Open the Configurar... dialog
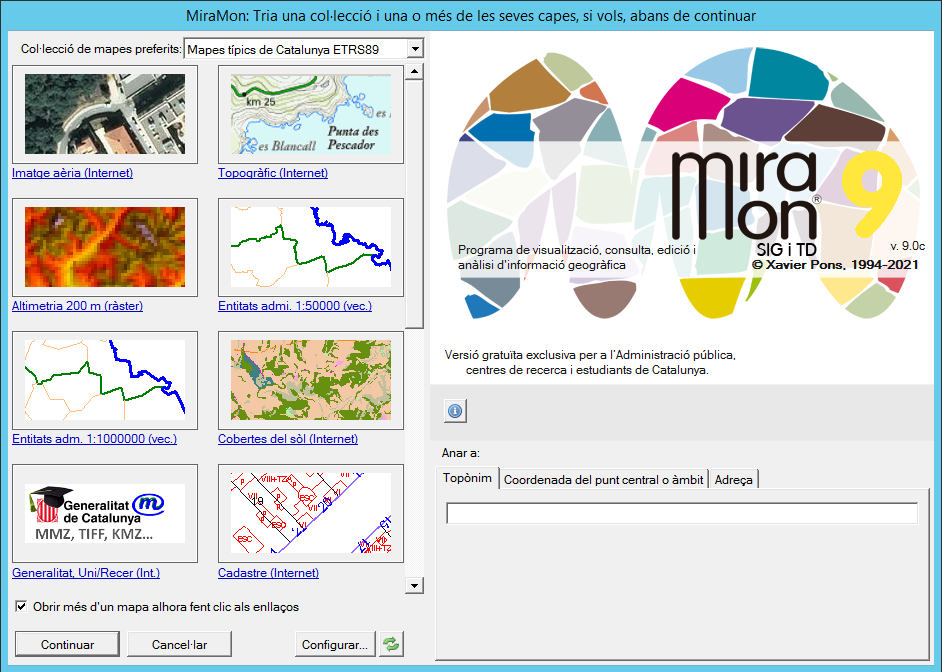Viewport: 942px width, 672px height. (x=335, y=644)
